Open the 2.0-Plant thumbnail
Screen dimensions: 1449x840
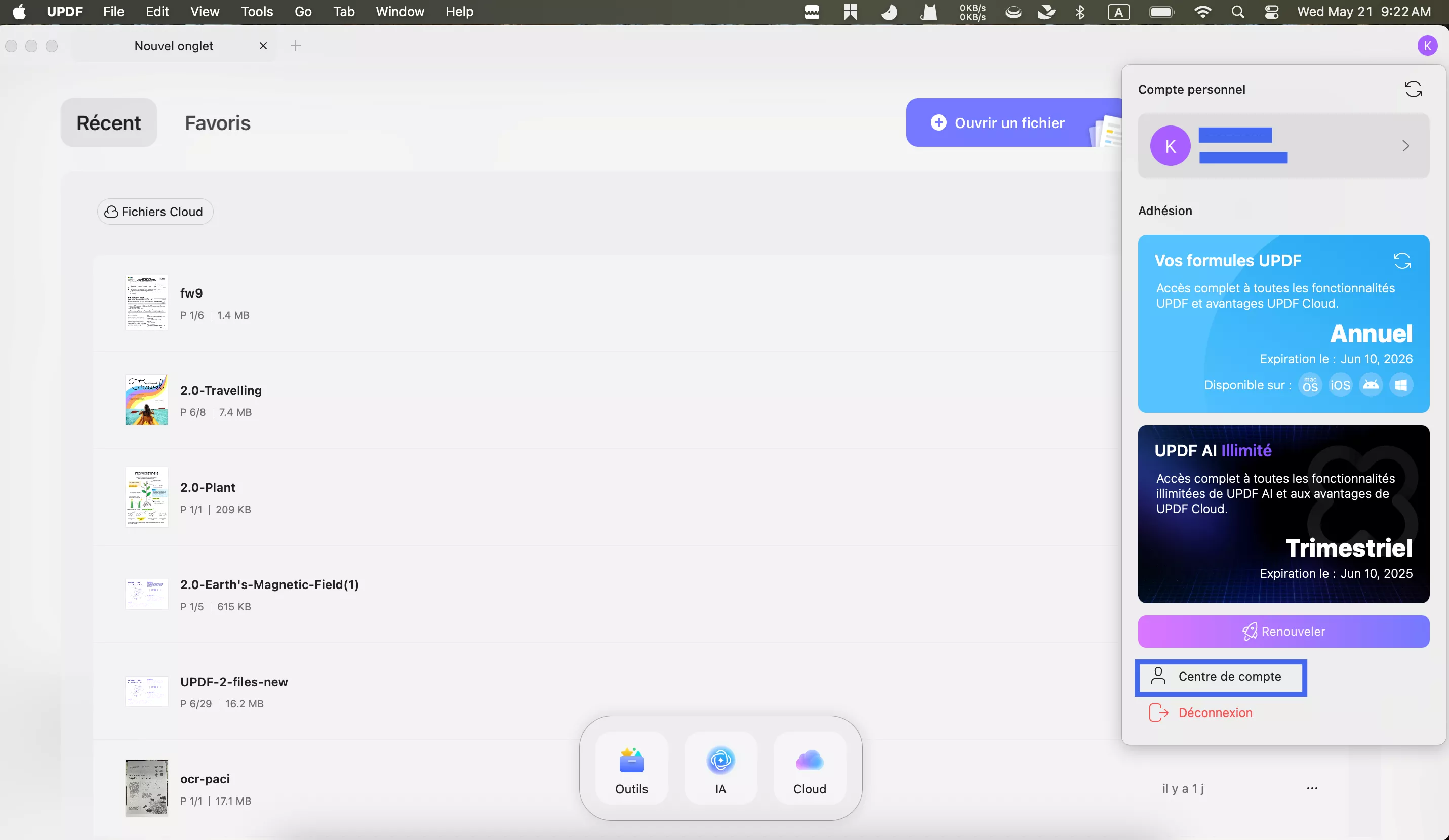click(147, 497)
